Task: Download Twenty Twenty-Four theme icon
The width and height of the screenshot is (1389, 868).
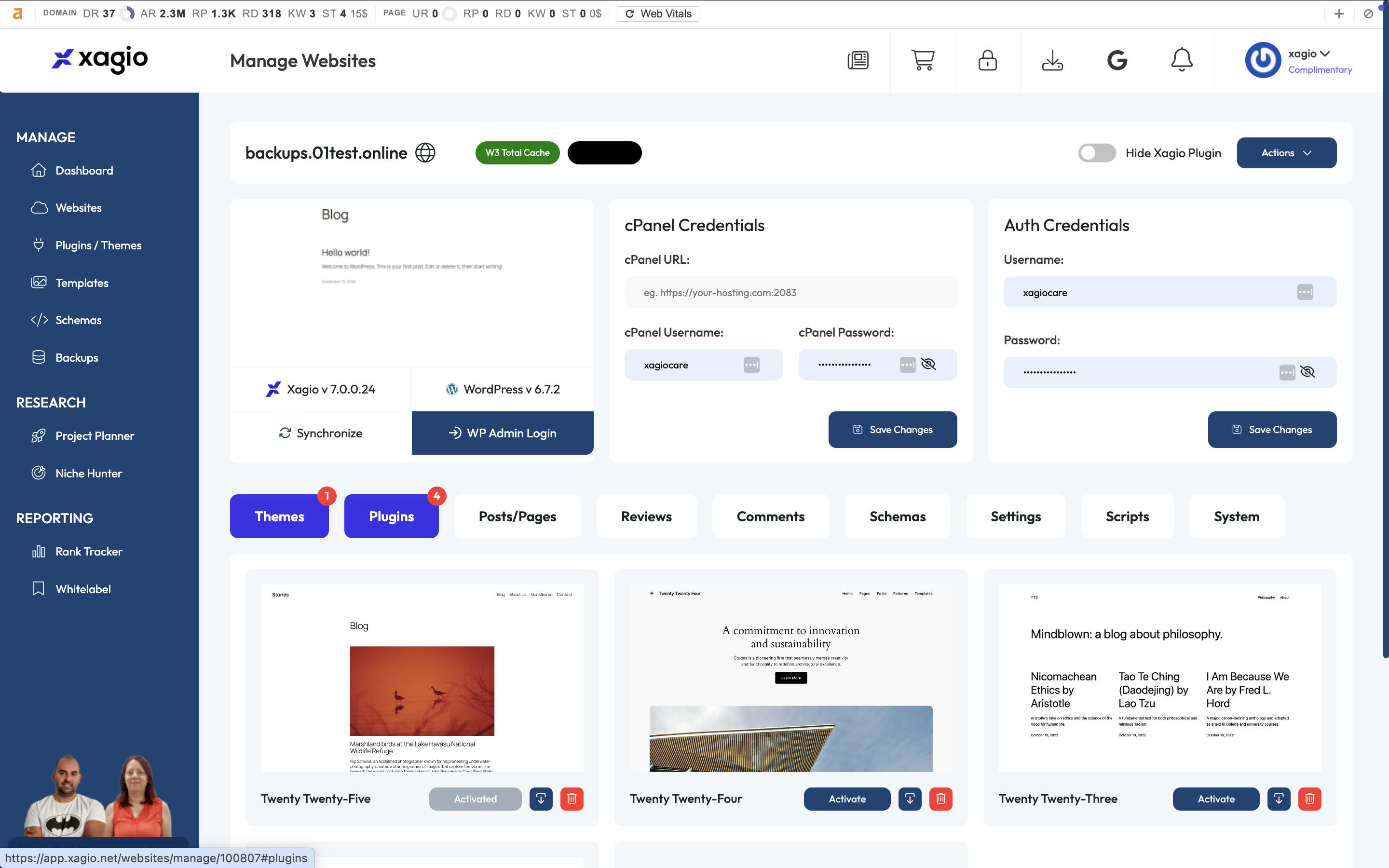Action: click(x=910, y=799)
